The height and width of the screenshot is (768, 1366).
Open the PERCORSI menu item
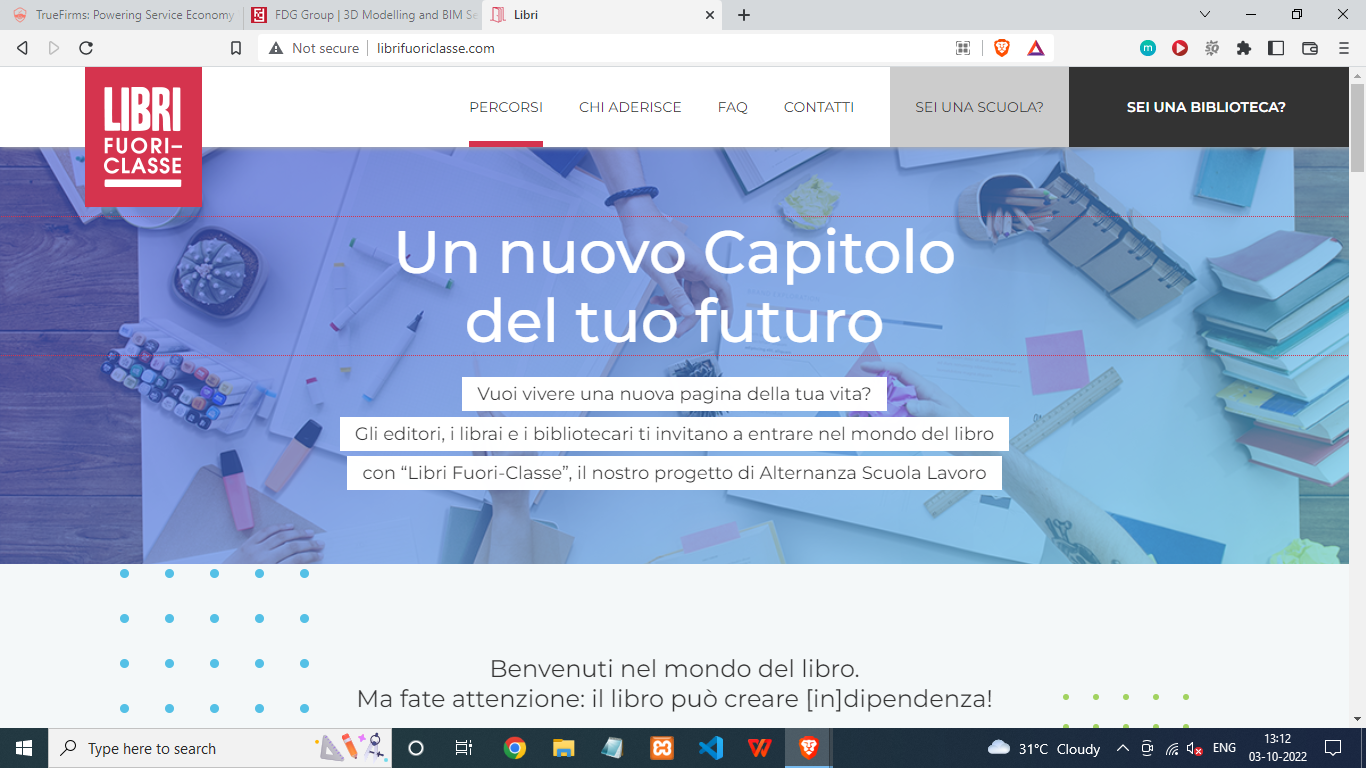(x=506, y=107)
